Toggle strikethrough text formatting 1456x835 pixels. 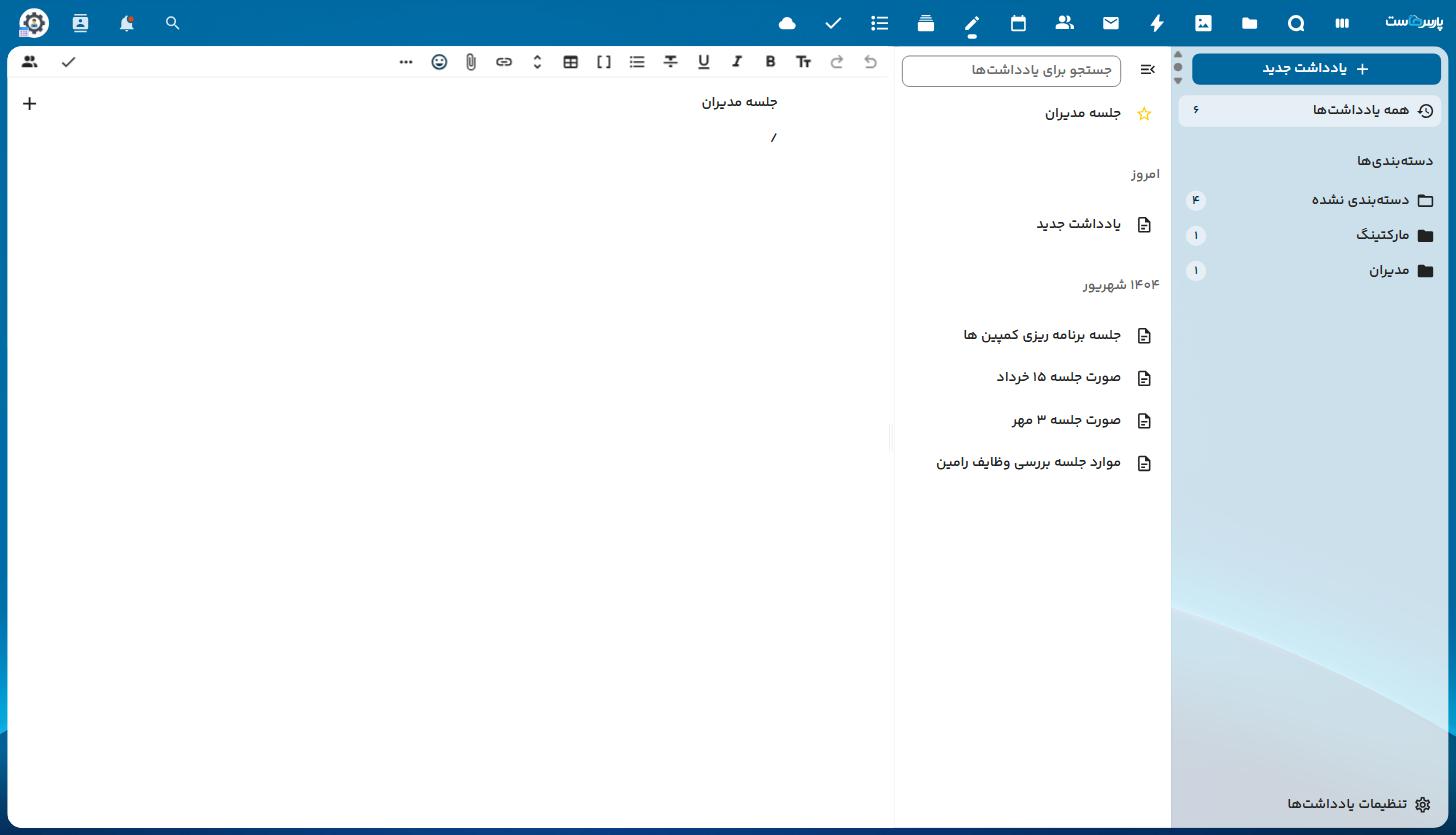click(x=670, y=62)
